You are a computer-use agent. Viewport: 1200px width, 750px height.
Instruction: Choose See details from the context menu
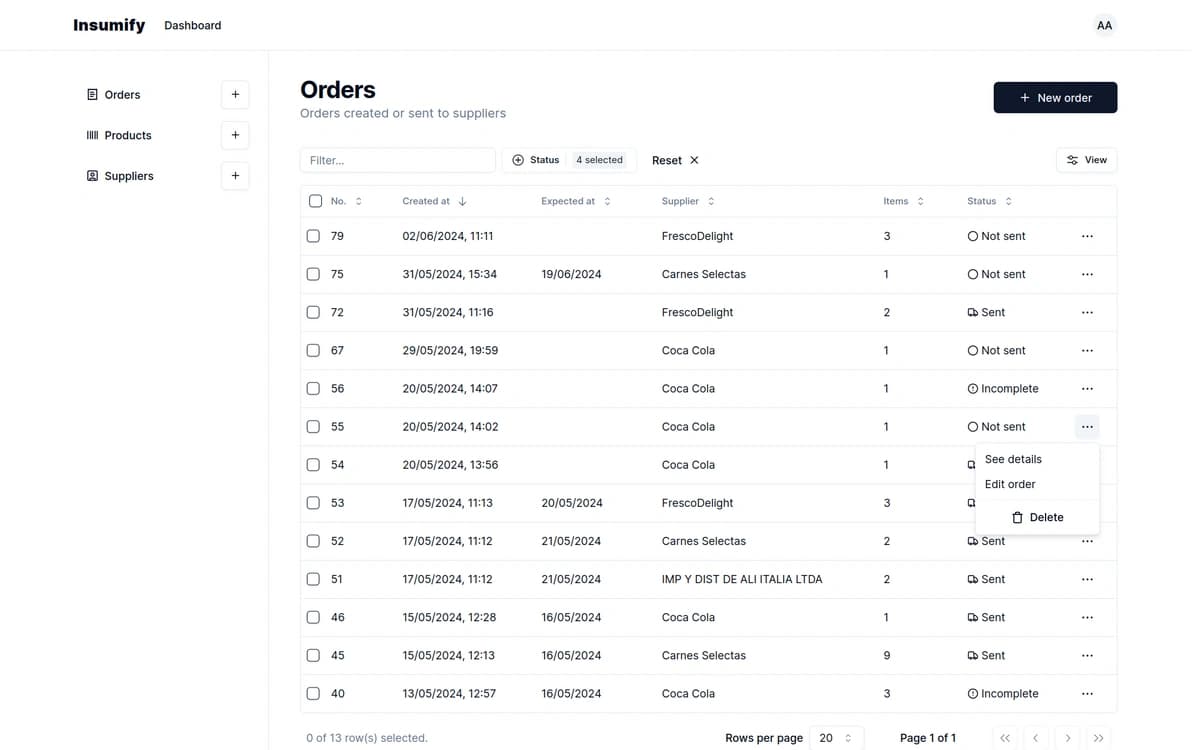1037,459
